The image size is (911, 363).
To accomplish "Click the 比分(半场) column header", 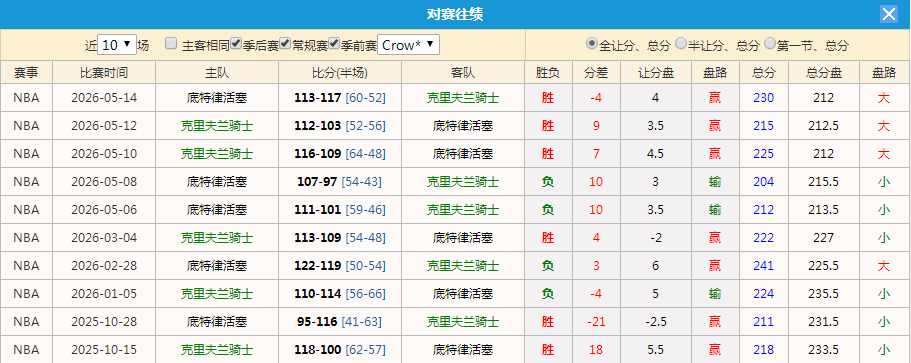I will (340, 73).
